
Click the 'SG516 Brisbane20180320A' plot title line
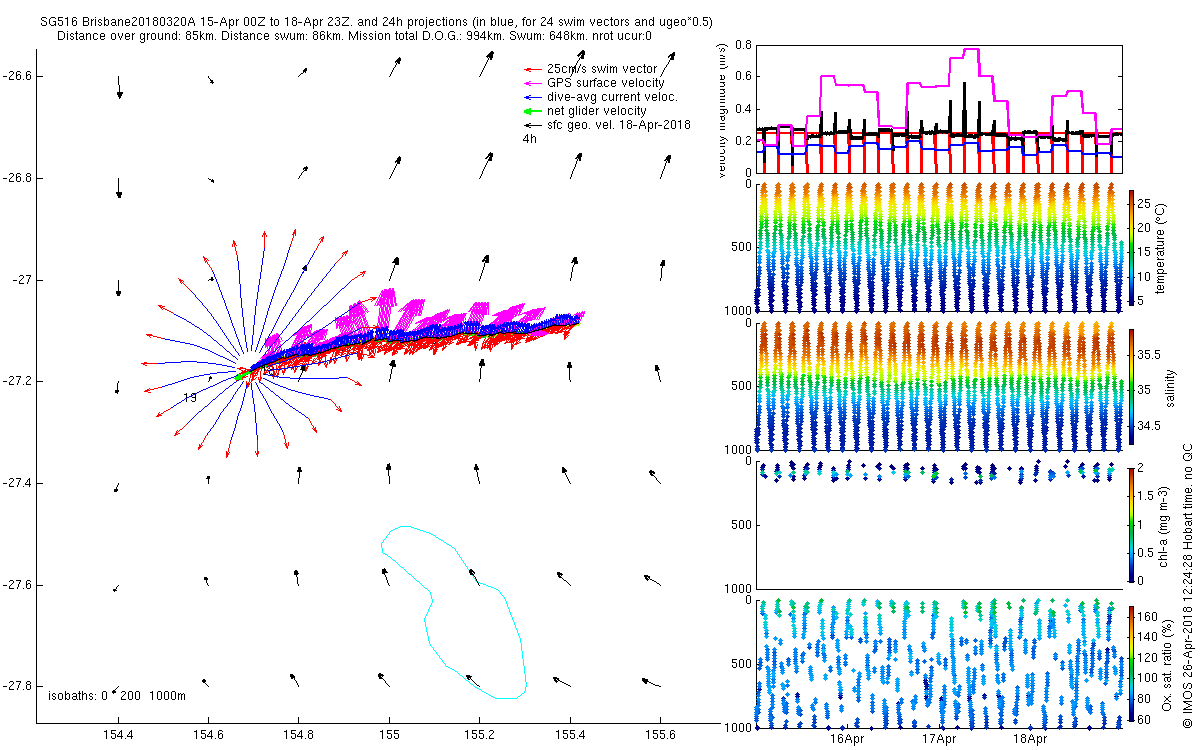point(377,21)
